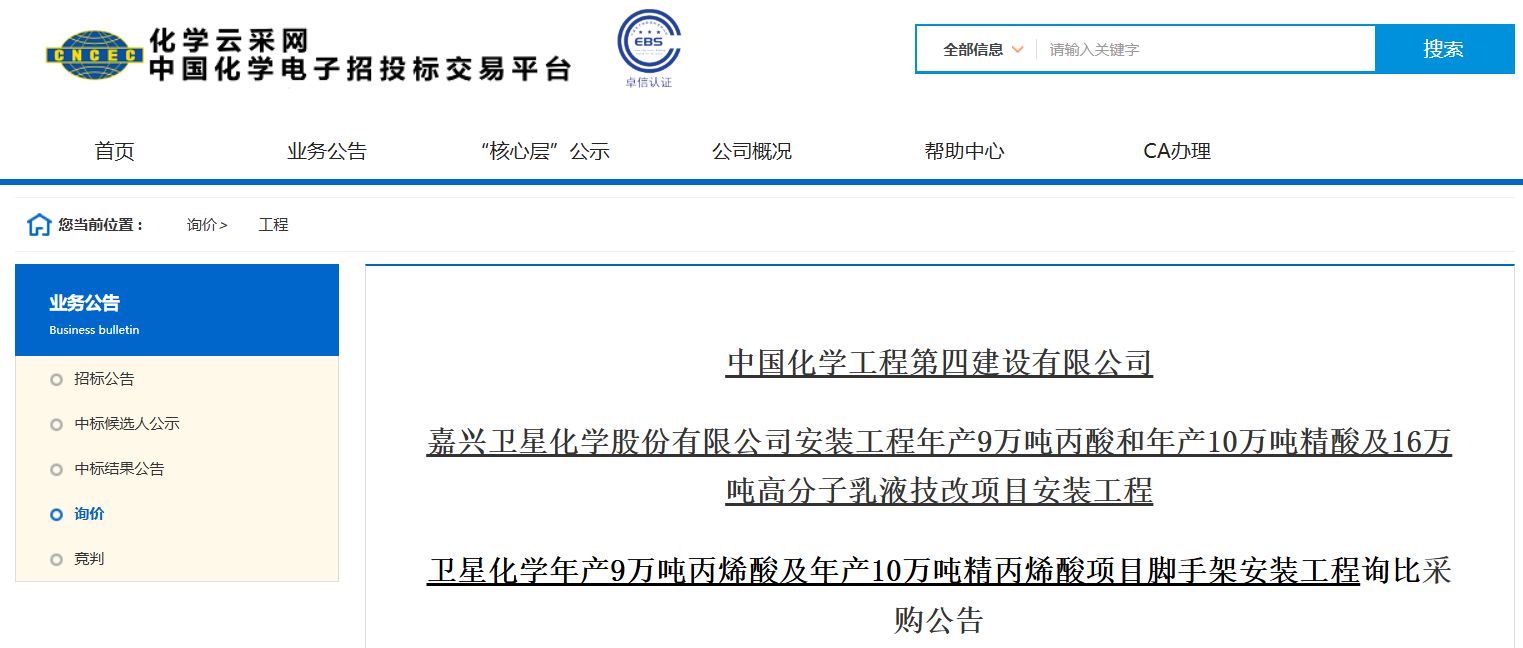Image resolution: width=1523 pixels, height=648 pixels.
Task: Select the 中标候选人公示 sidebar bullet
Action: tap(56, 424)
